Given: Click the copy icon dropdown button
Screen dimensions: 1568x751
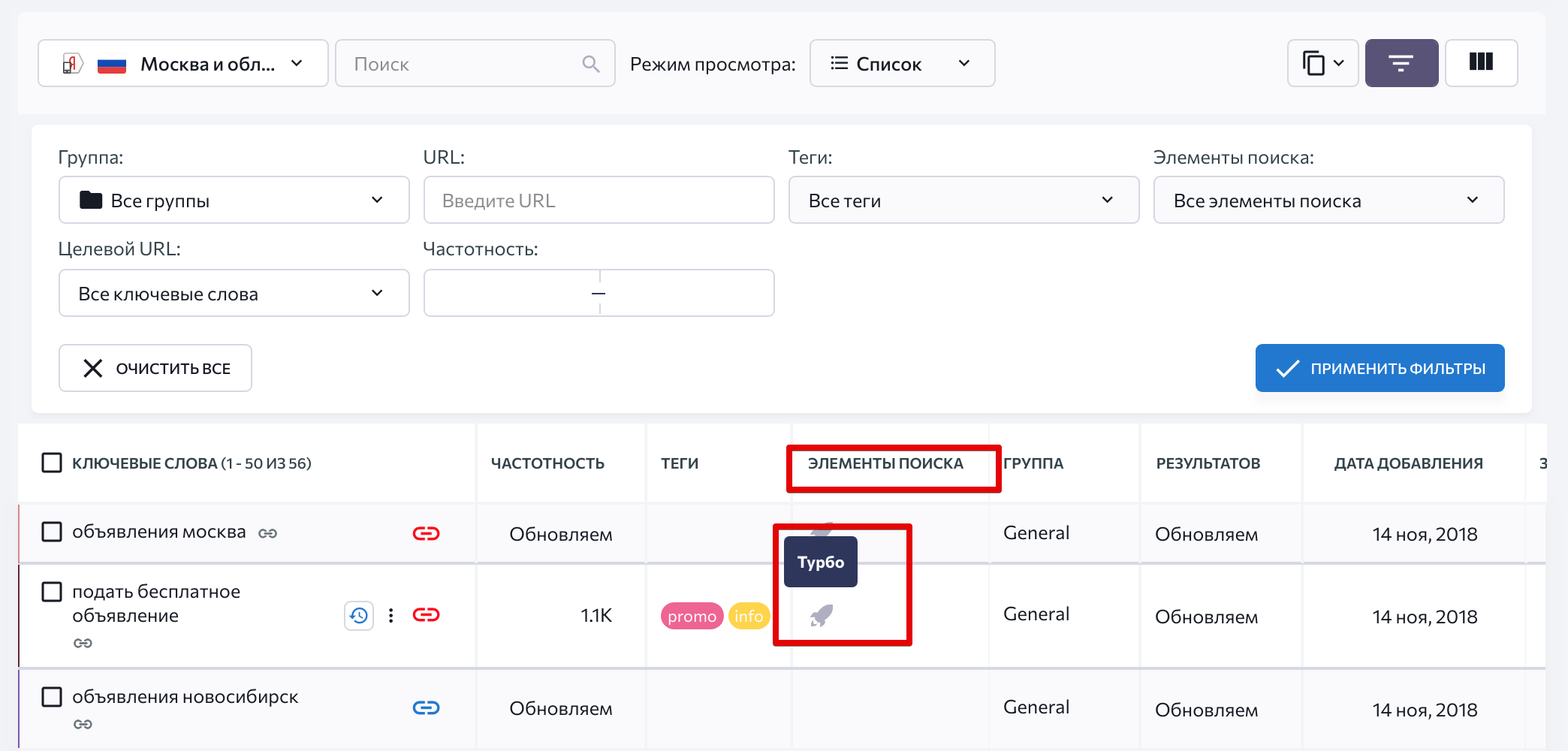Looking at the screenshot, I should [1322, 63].
